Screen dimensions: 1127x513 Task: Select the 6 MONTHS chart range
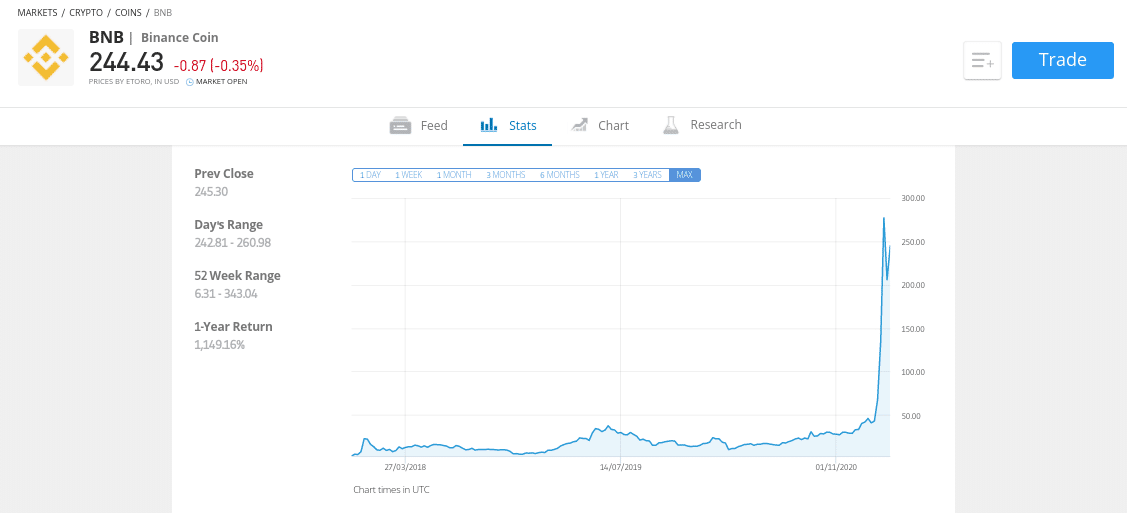[559, 175]
